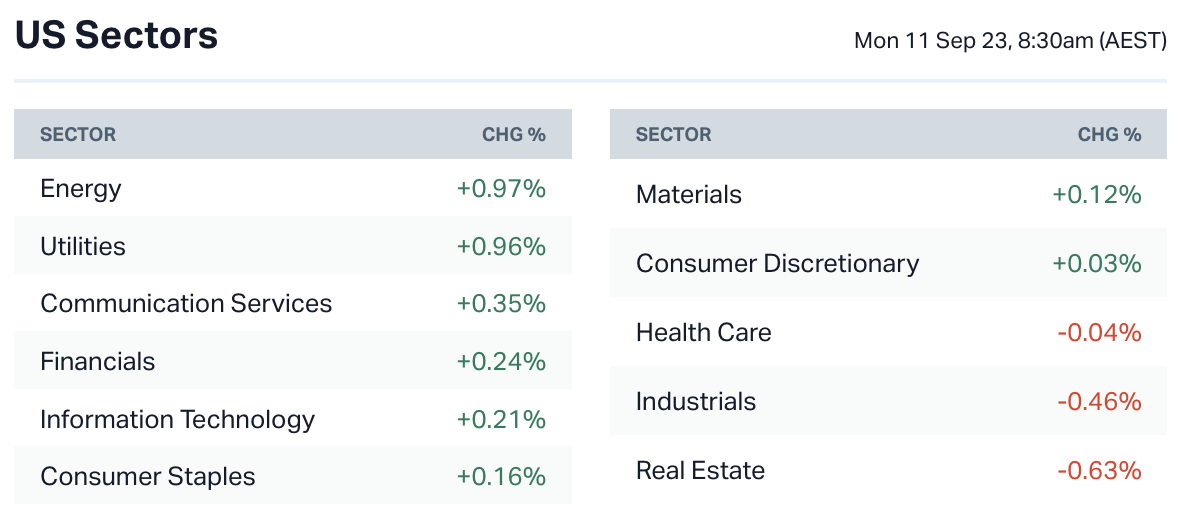Open Information Technology sector
The image size is (1180, 518).
(x=177, y=418)
